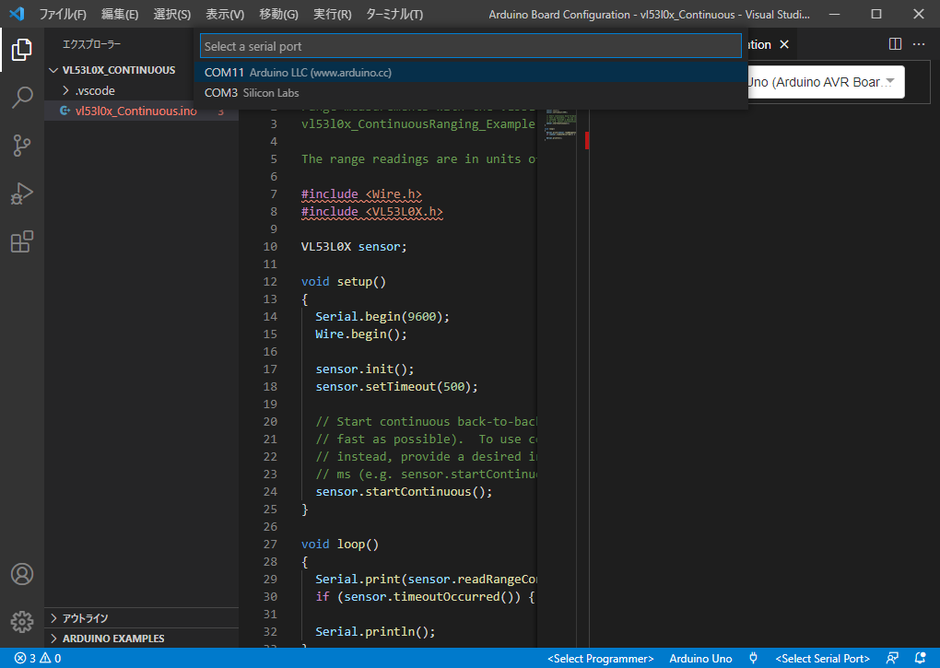This screenshot has width=940, height=668.
Task: Click line number 12 in gutter
Action: click(x=270, y=281)
